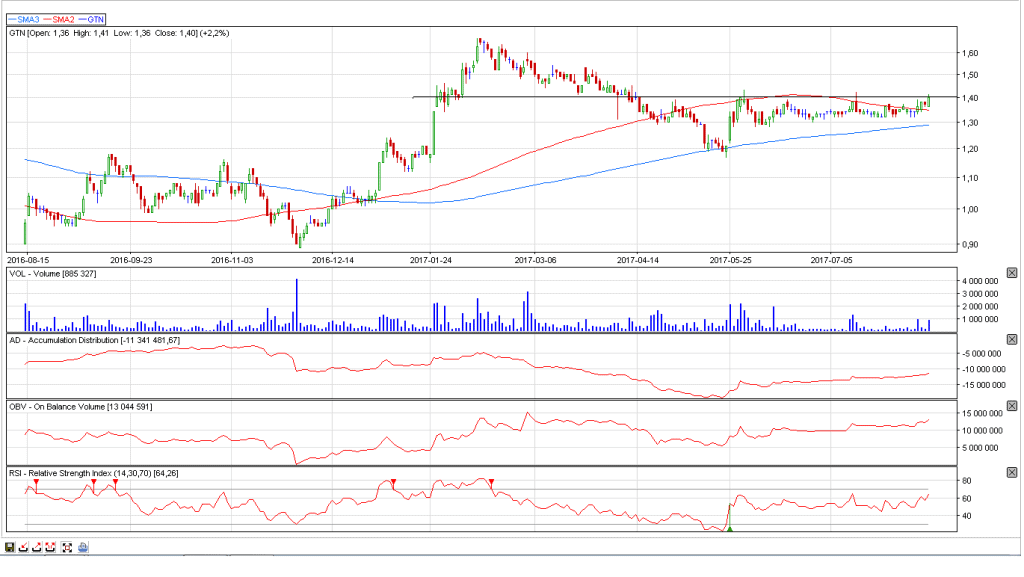Click the GTN open-high-low-close header text

point(119,33)
